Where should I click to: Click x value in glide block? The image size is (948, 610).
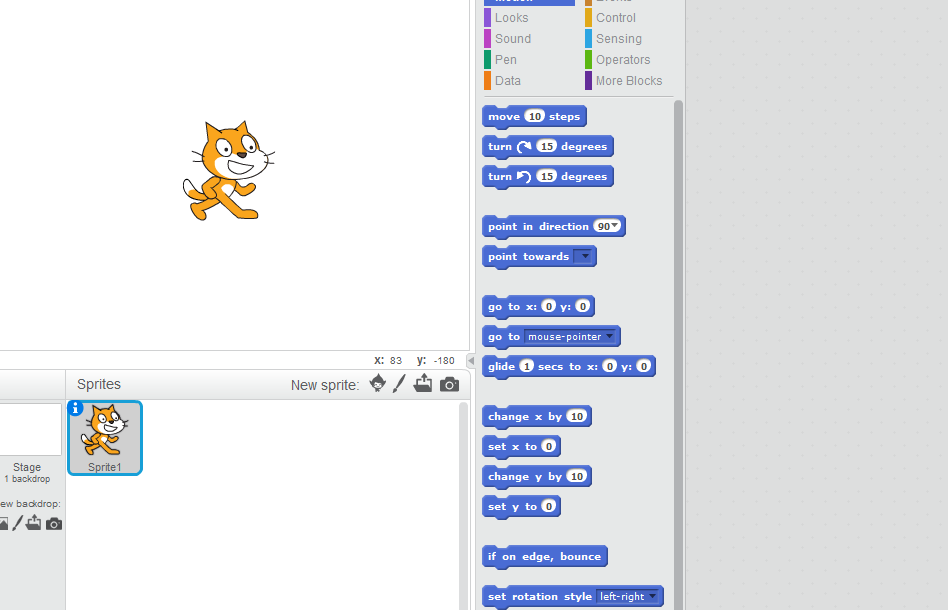click(x=610, y=366)
